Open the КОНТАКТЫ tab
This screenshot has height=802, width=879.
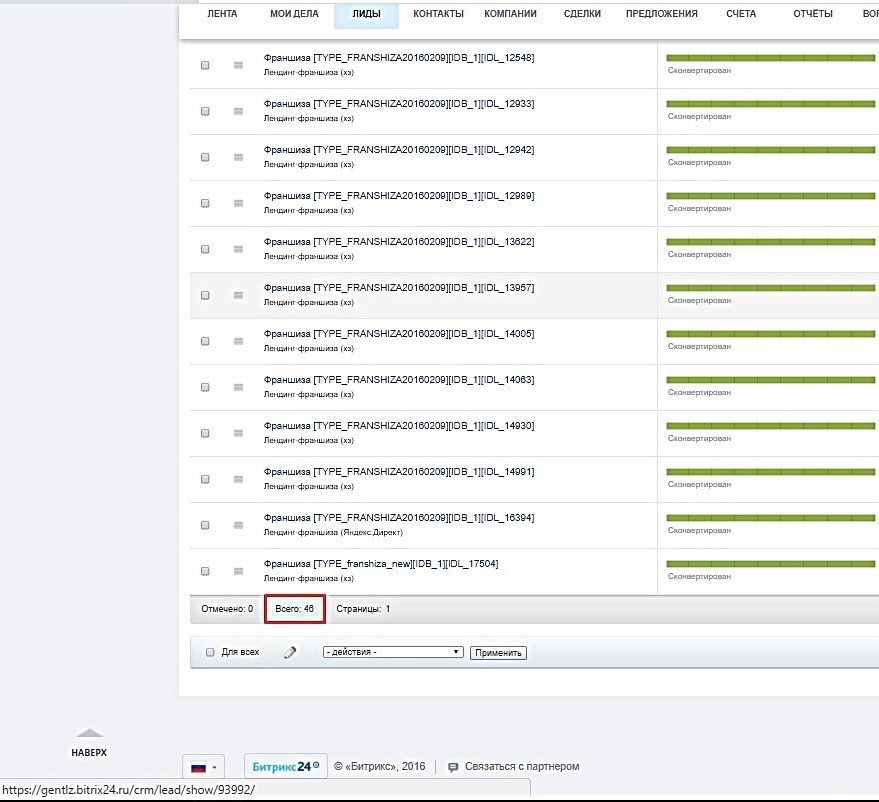point(438,14)
